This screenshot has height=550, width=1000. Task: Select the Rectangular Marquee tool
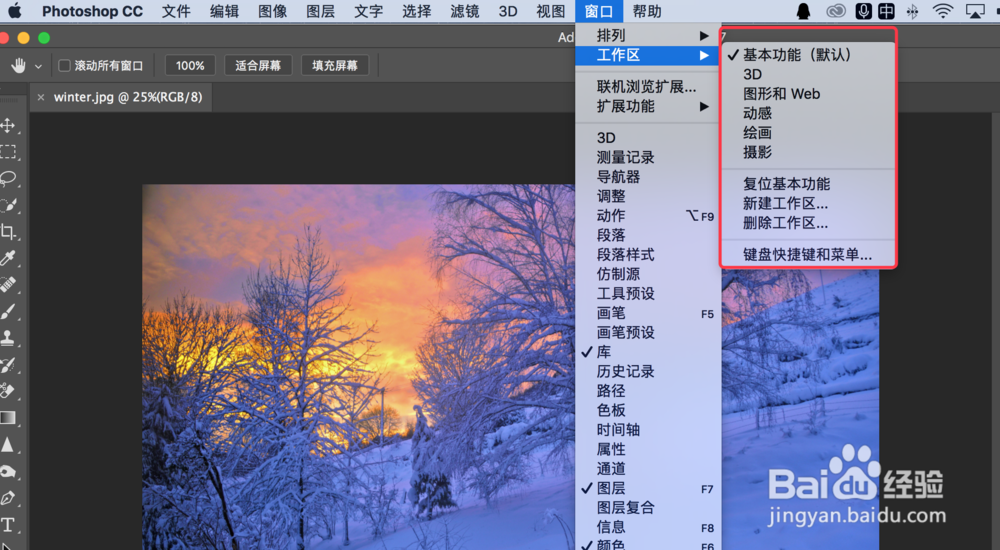pos(8,152)
